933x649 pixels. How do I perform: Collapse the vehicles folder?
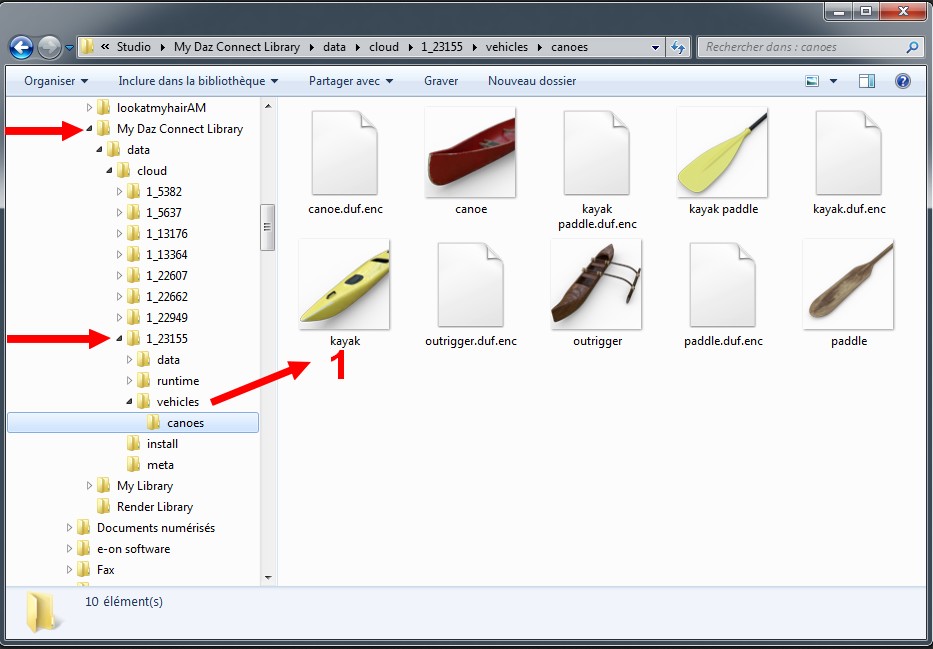point(130,402)
